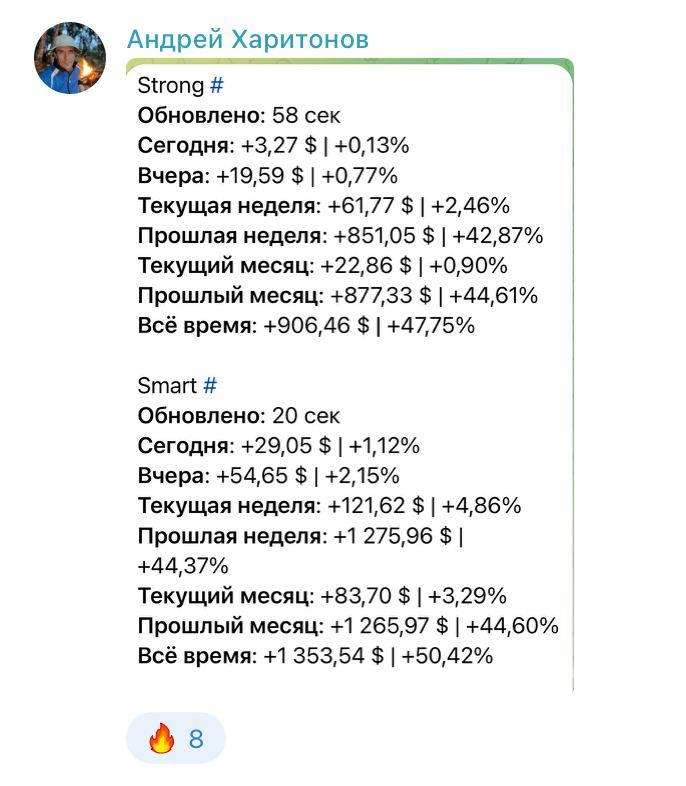
Task: Click Smart "Прошлая неделя" line showing +1 275,96 $
Action: point(300,536)
